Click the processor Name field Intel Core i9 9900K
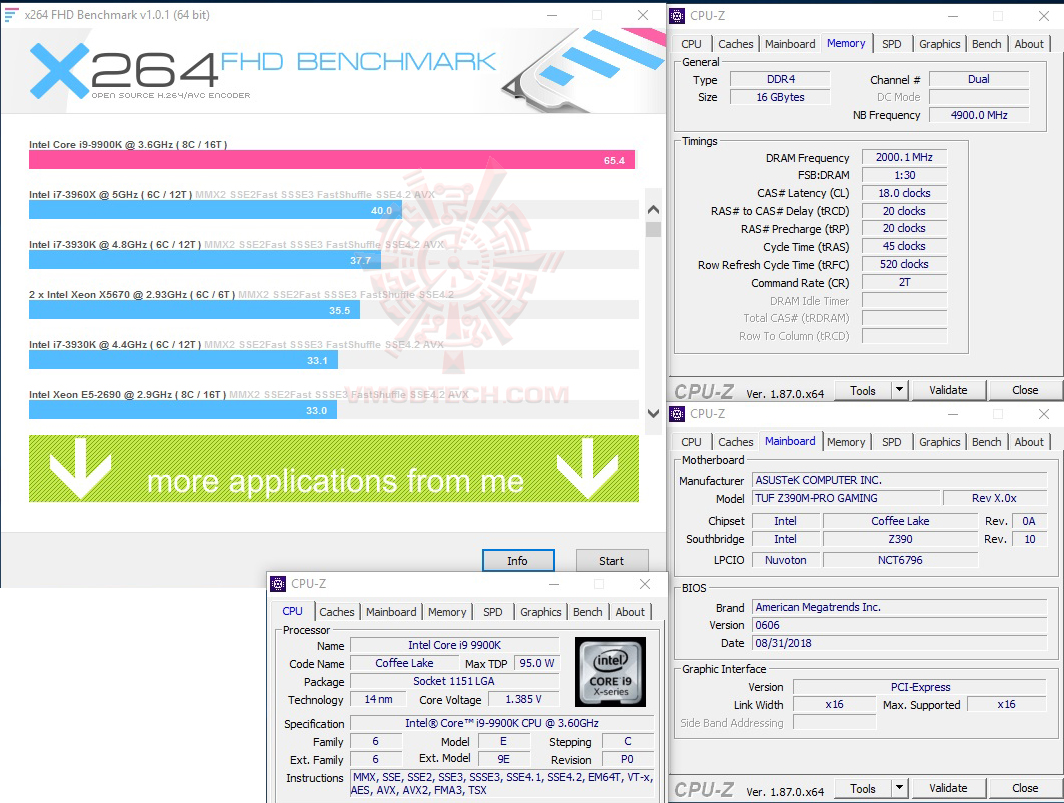The image size is (1064, 803). tap(455, 645)
